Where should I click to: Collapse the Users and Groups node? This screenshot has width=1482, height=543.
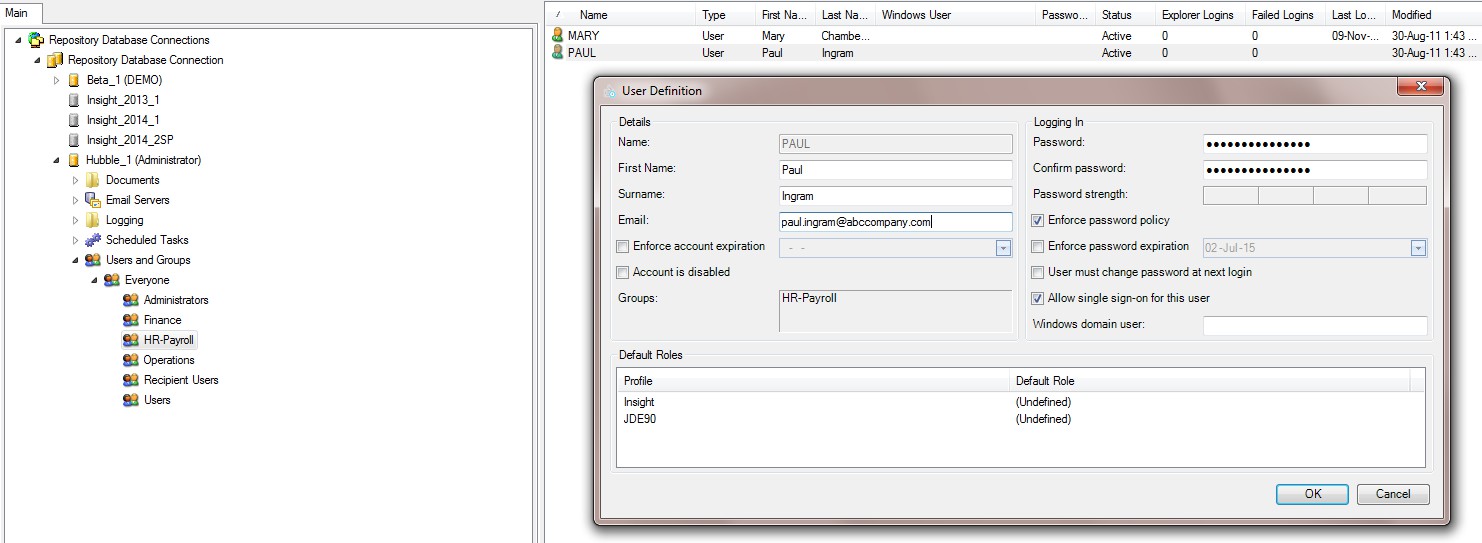[x=76, y=260]
